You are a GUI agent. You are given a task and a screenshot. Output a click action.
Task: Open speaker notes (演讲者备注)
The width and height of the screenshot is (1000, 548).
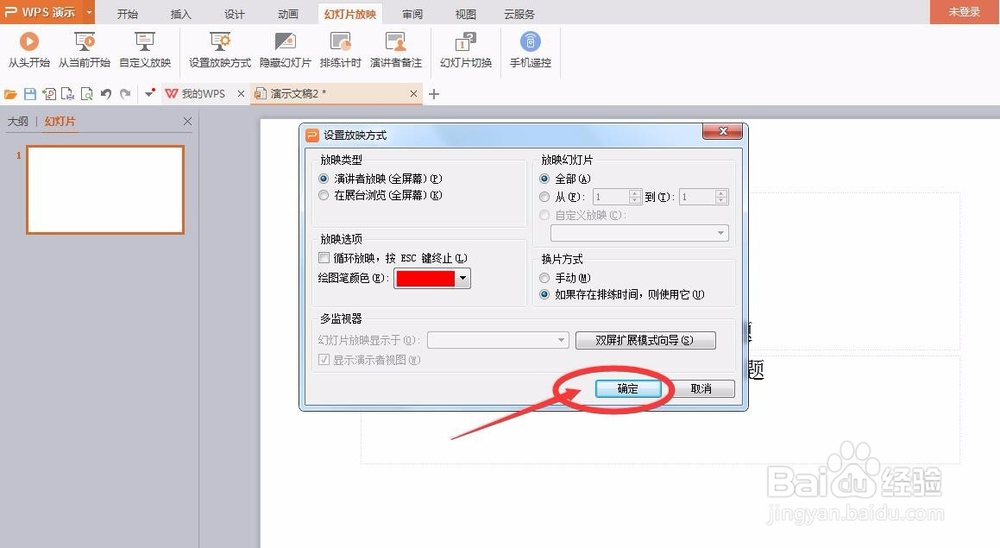point(395,49)
